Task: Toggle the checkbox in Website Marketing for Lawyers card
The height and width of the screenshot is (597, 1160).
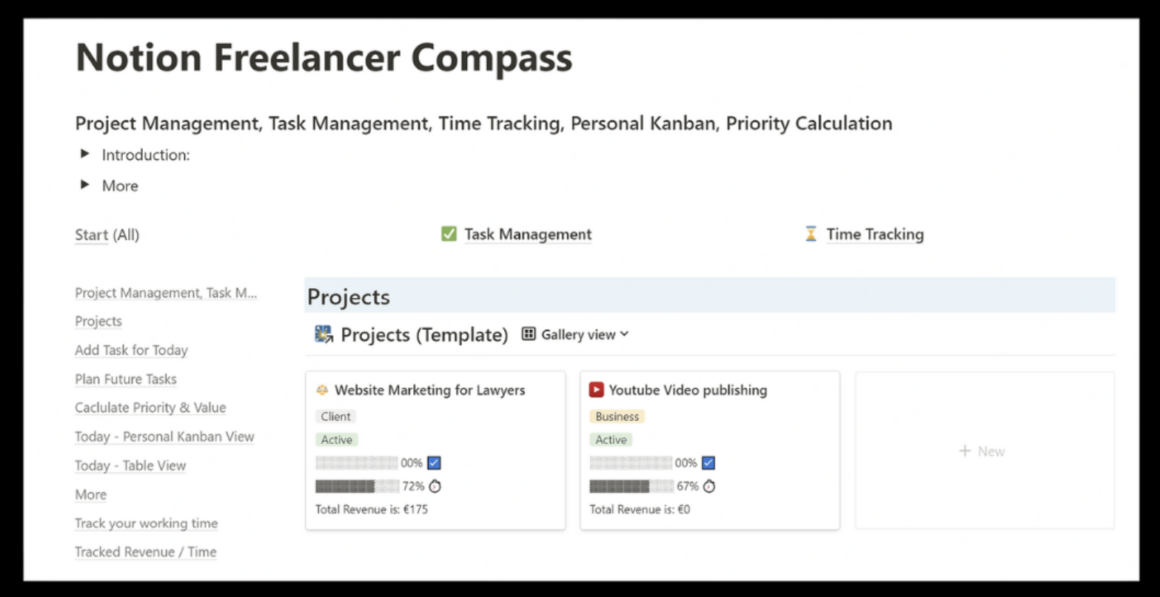Action: tap(434, 463)
